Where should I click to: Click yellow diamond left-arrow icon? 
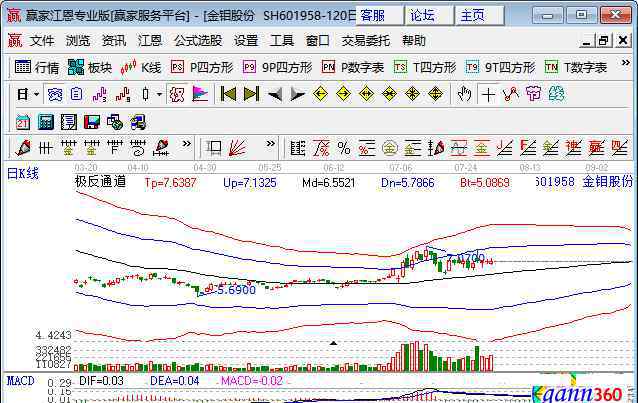tap(320, 94)
